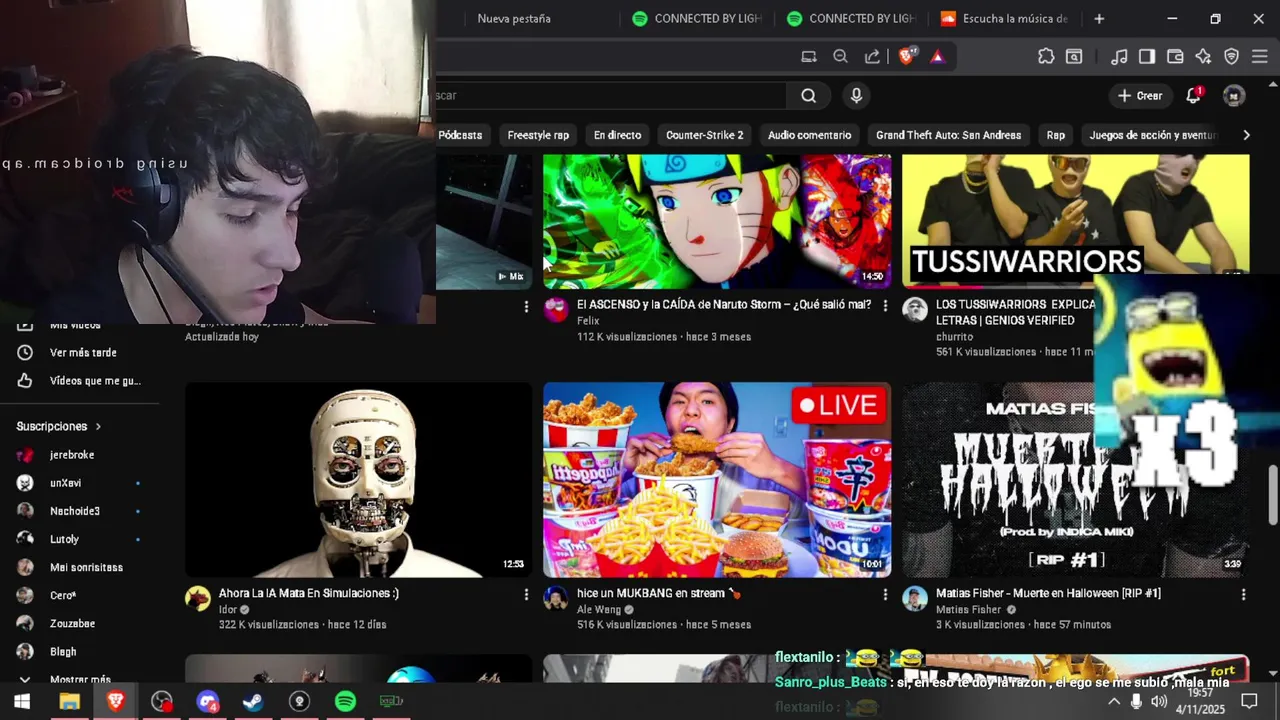
Task: Select the Rap filter chip
Action: 1056,135
